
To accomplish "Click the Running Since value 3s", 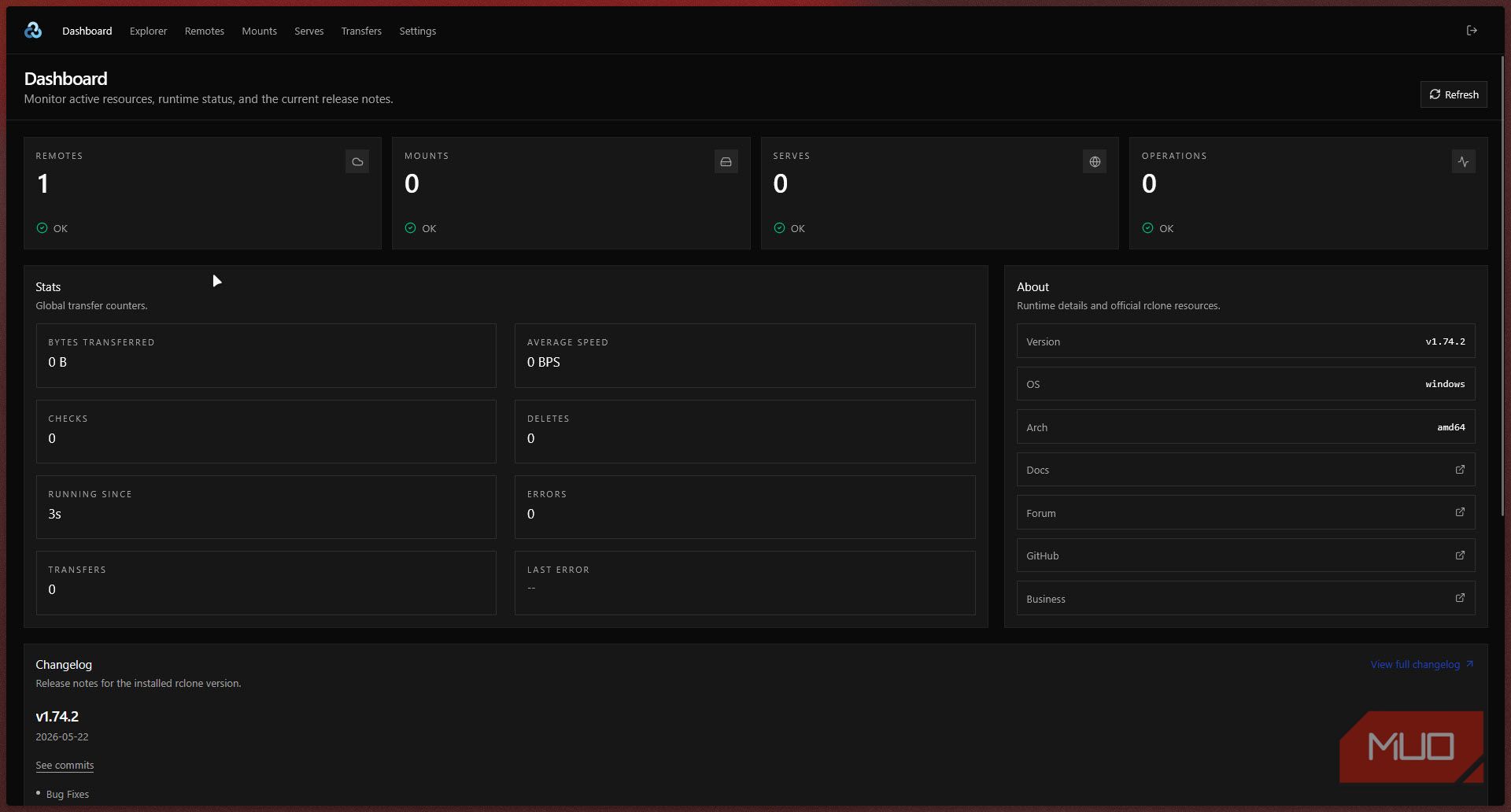I will pos(54,514).
